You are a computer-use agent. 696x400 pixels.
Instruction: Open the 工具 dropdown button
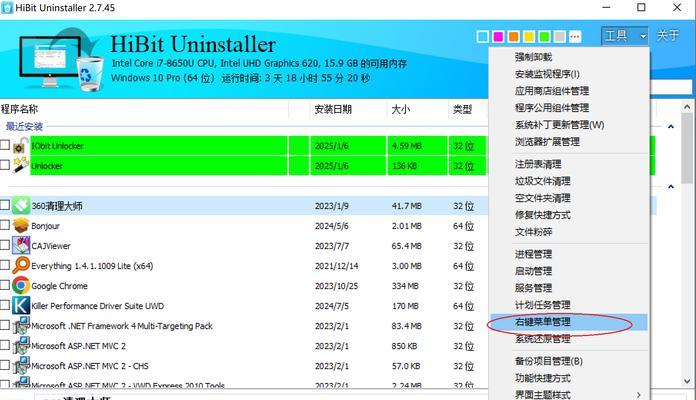(625, 36)
